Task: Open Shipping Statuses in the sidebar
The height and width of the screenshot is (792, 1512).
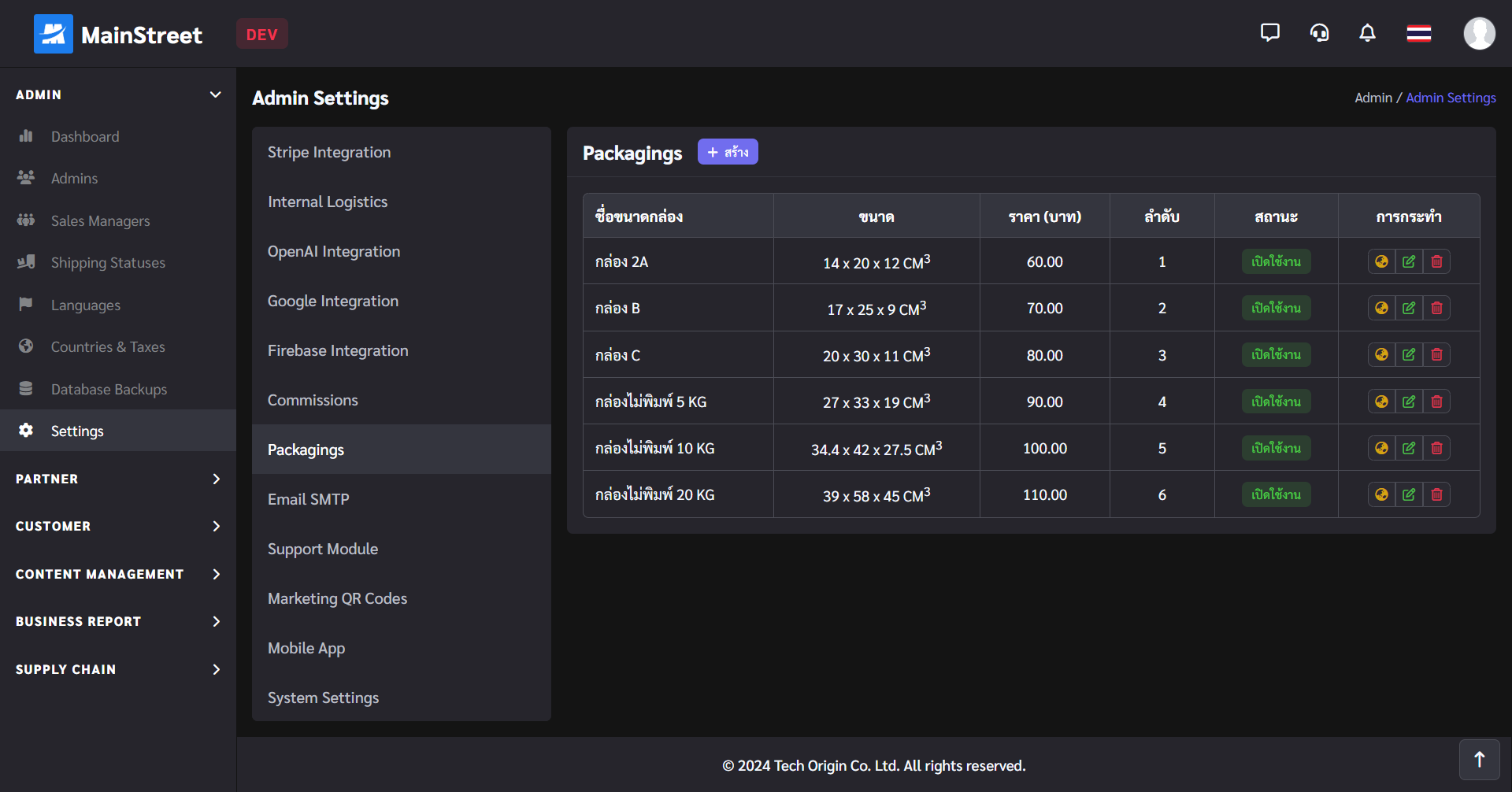Action: (118, 262)
